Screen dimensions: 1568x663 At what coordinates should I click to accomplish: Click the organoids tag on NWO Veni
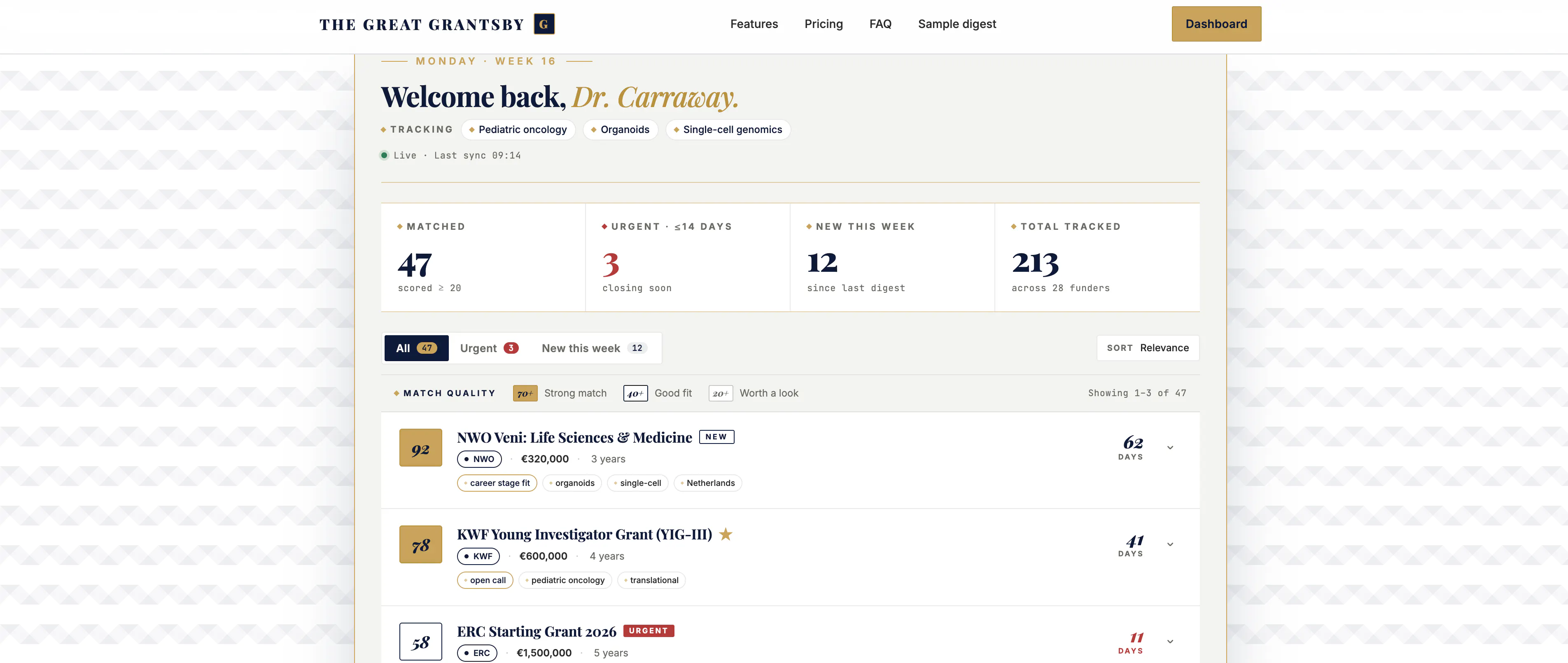[572, 483]
